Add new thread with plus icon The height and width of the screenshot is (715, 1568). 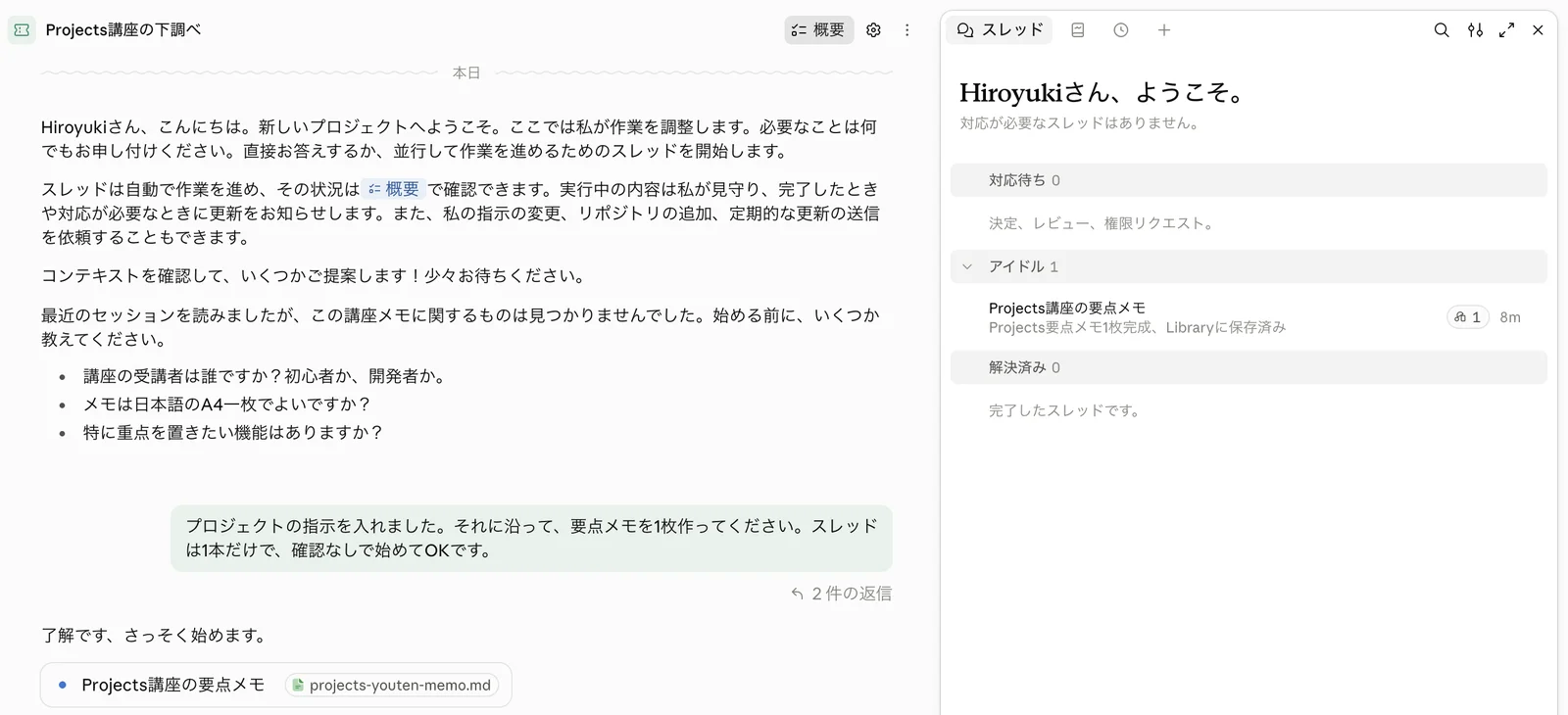[1164, 30]
